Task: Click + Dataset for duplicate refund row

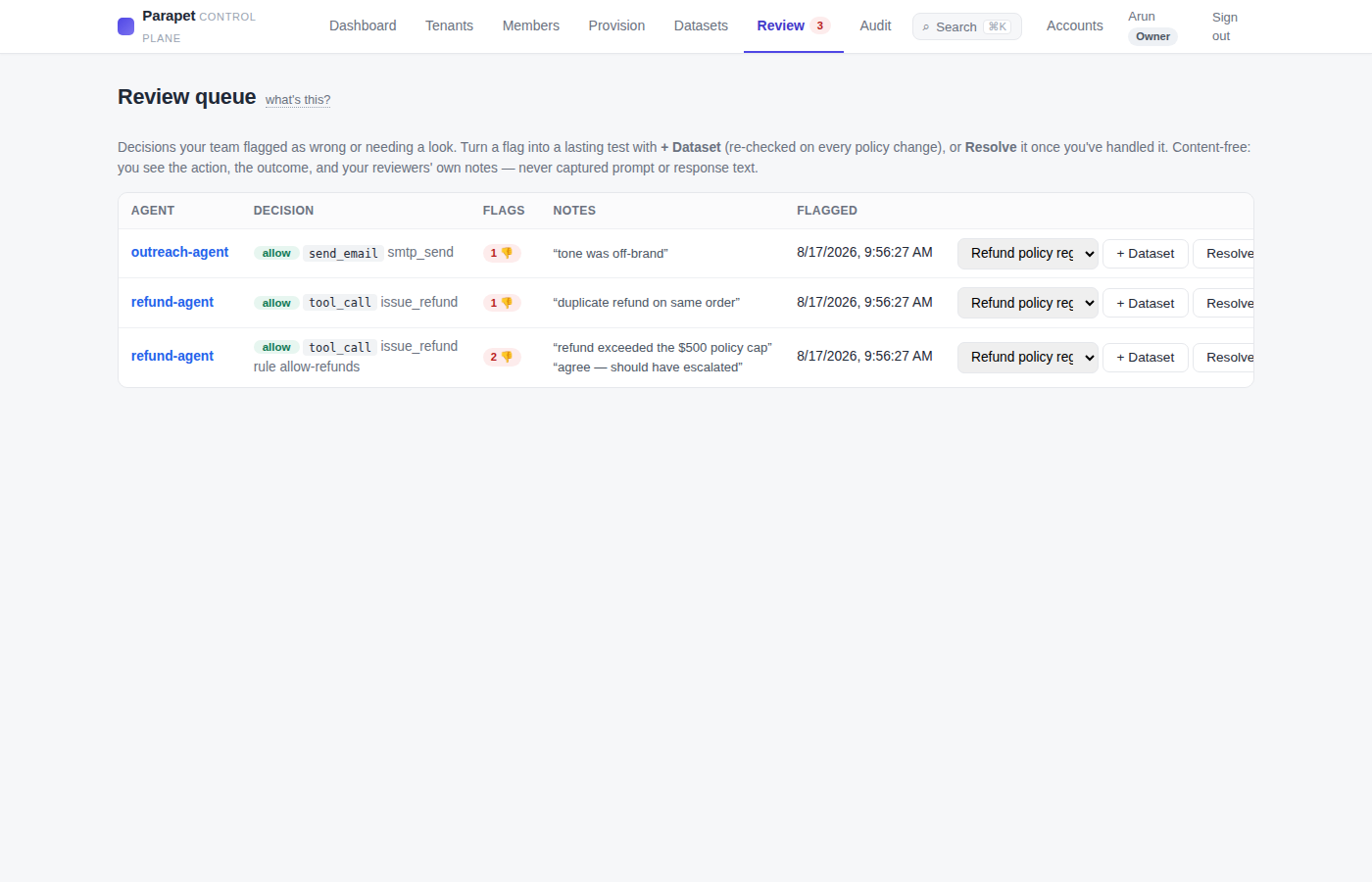Action: (1146, 303)
